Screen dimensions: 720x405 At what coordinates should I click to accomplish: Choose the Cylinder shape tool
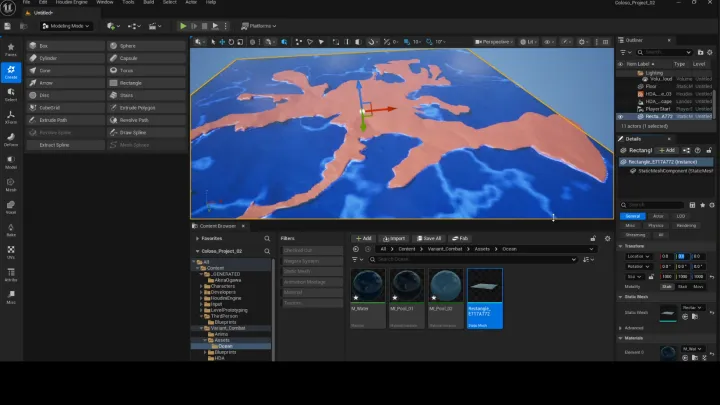tap(66, 58)
